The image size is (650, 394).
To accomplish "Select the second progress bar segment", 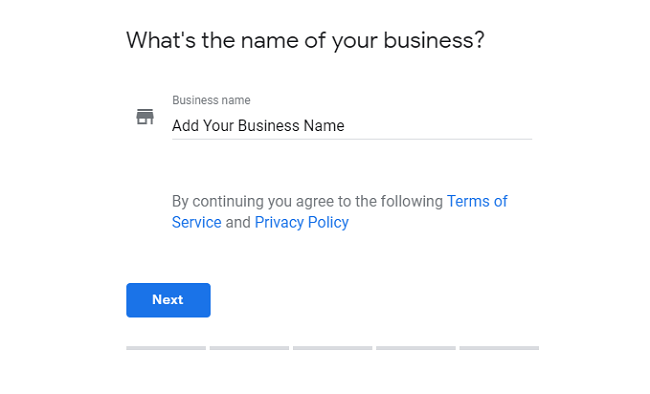I will 249,348.
